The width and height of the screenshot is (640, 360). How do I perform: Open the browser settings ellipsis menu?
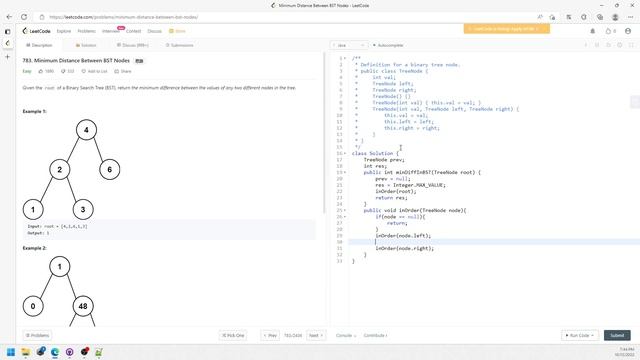(x=631, y=17)
